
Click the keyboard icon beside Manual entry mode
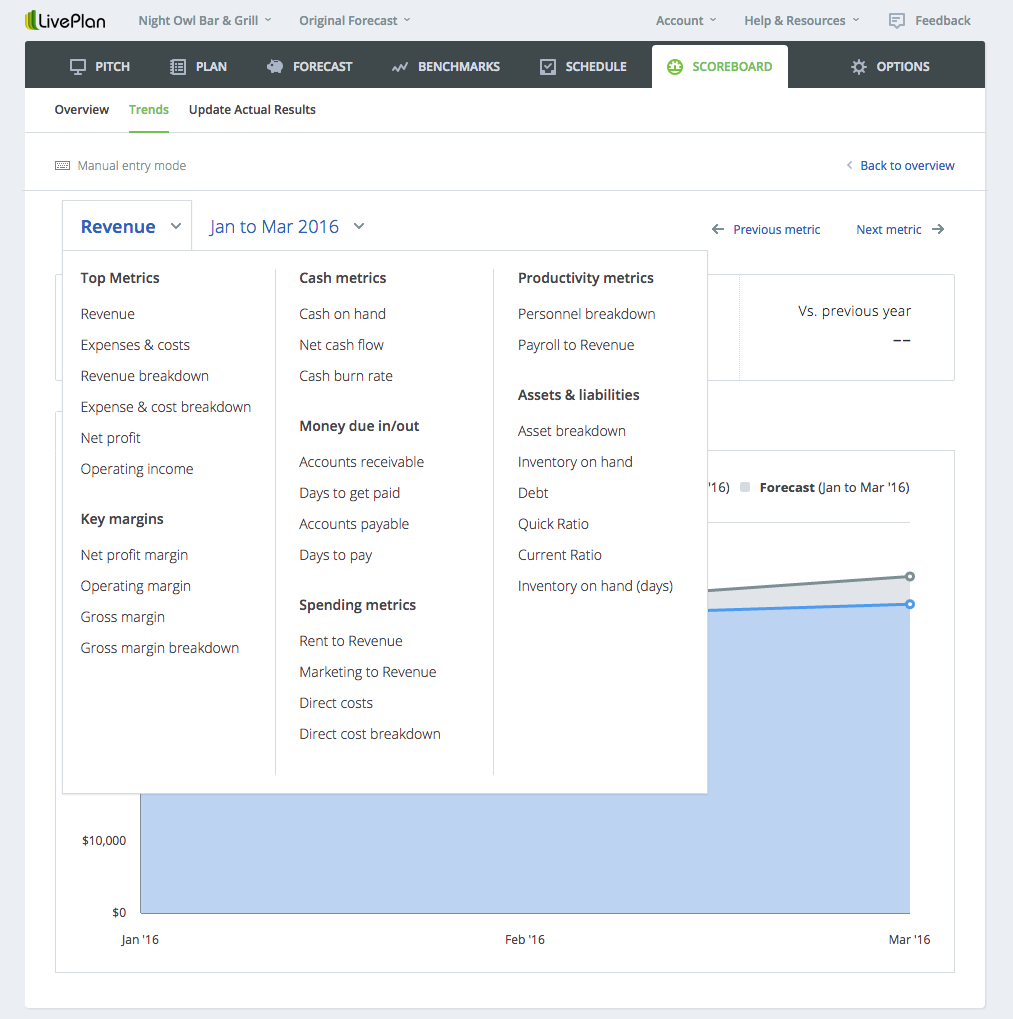coord(62,166)
